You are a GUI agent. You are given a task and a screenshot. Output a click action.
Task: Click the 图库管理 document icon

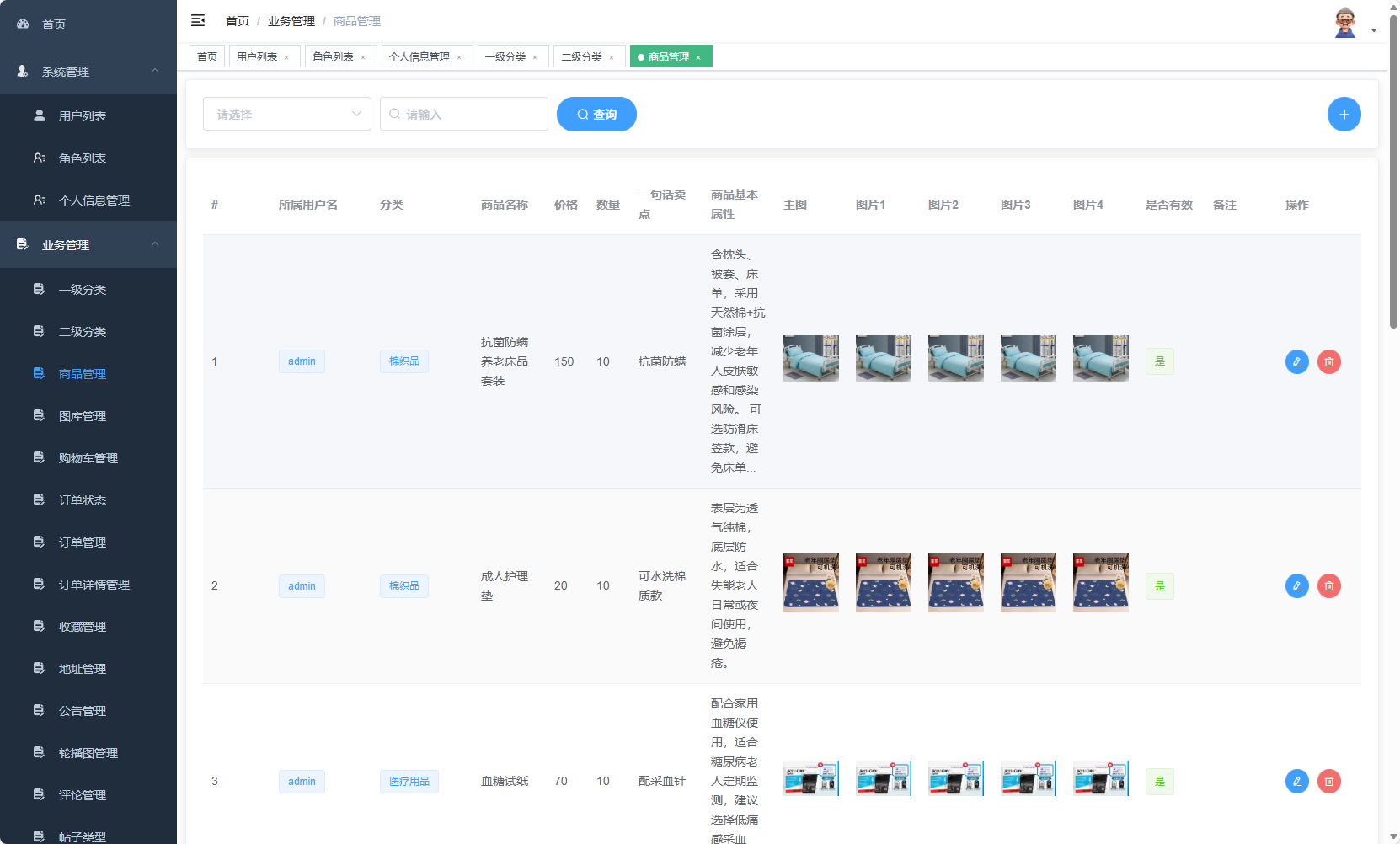(39, 415)
